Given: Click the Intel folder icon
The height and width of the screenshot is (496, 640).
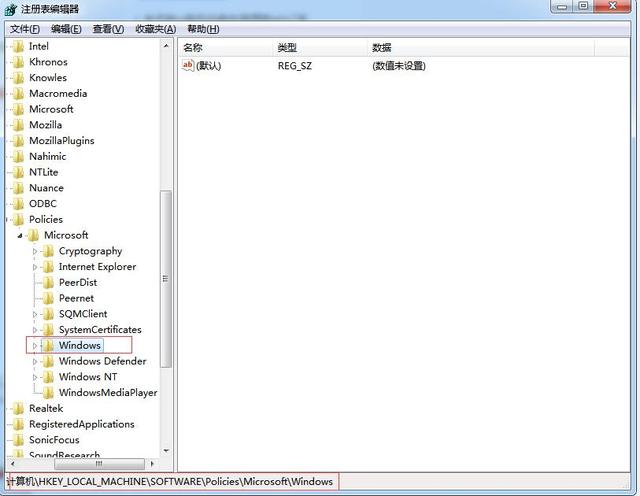Looking at the screenshot, I should (x=18, y=47).
